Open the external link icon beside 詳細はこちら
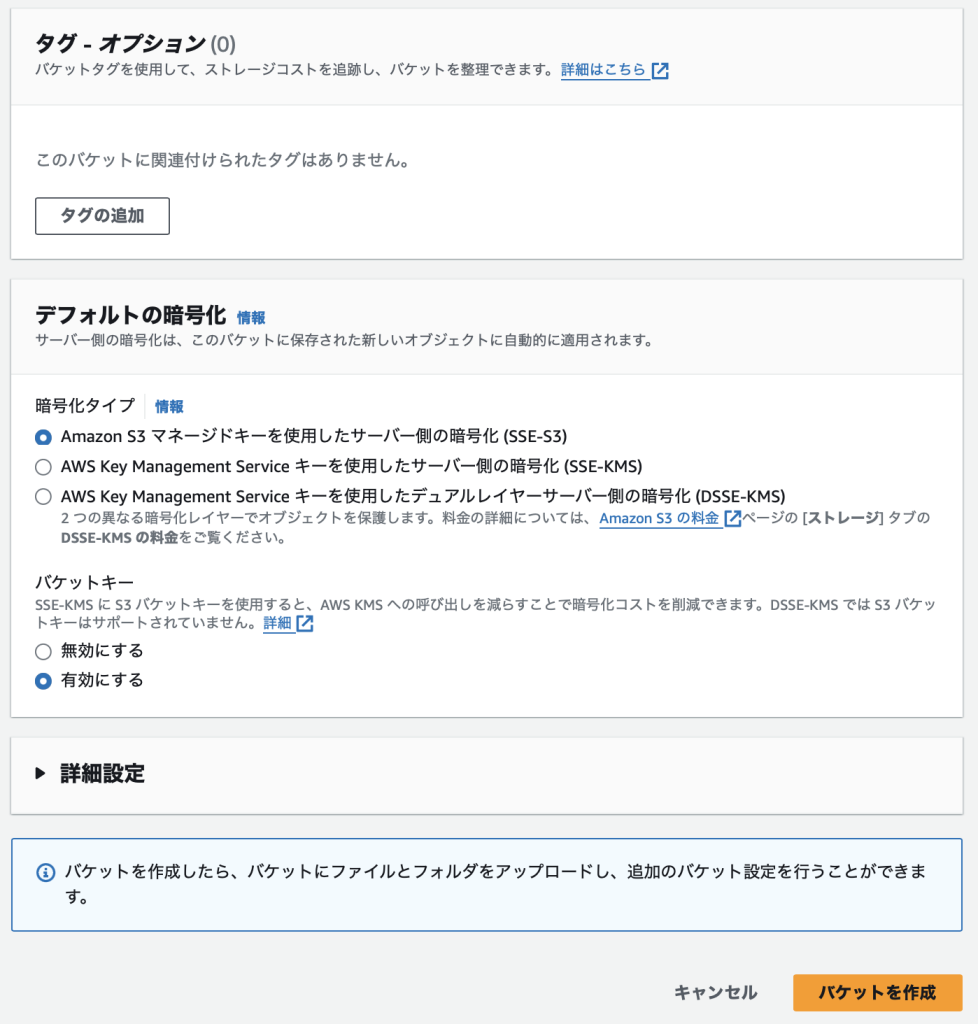The width and height of the screenshot is (978, 1024). click(x=660, y=71)
